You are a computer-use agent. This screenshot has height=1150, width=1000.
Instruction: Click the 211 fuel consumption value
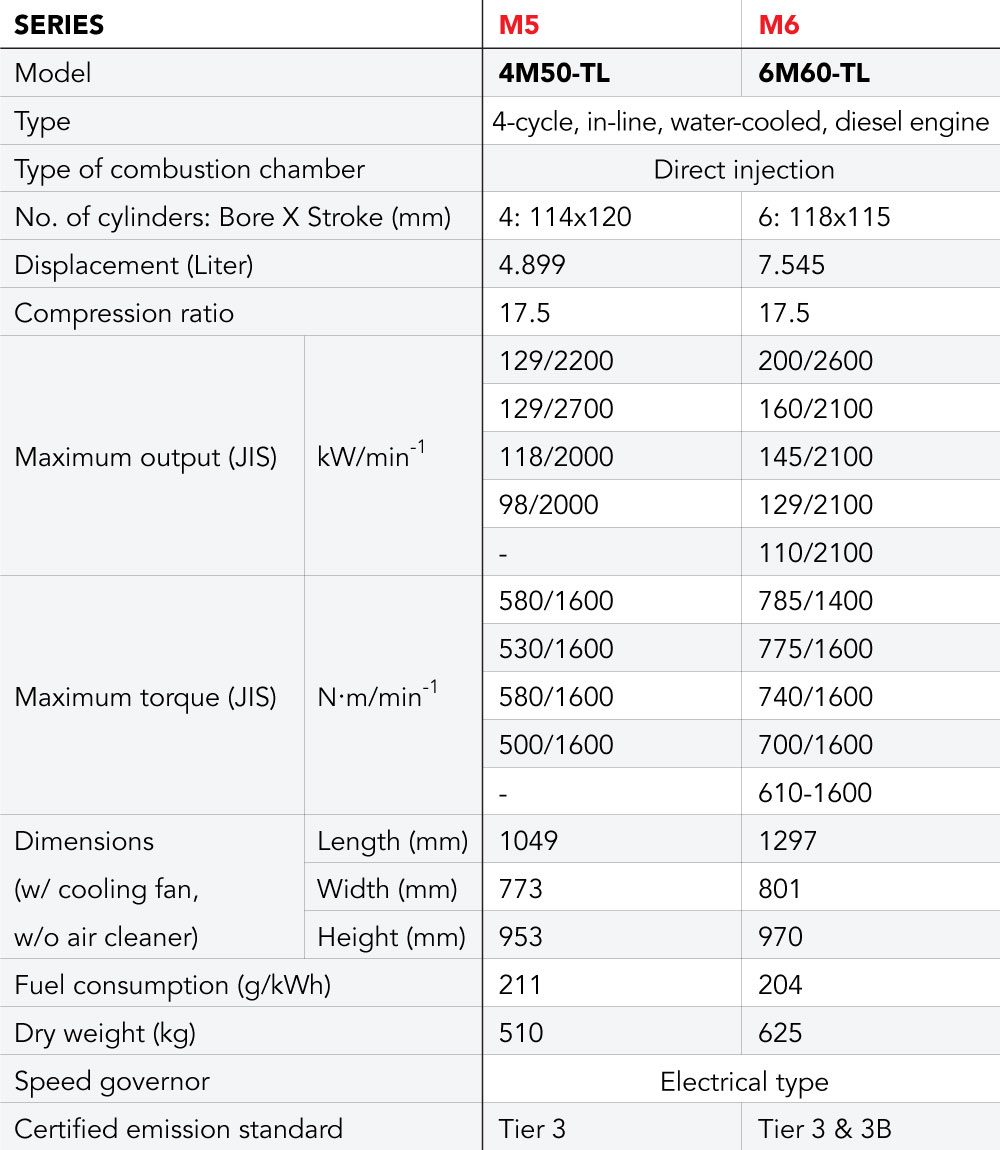tap(520, 985)
